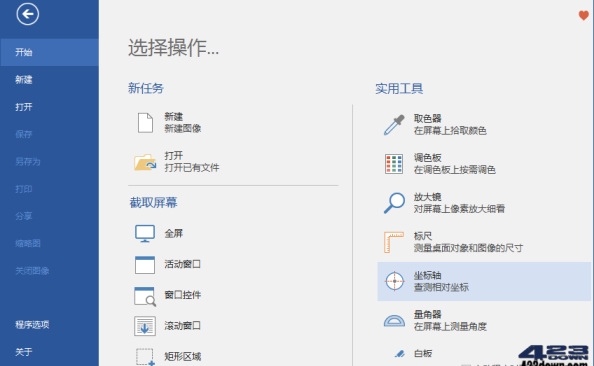Click 标尺 tool description text
The width and height of the screenshot is (594, 366).
[468, 248]
